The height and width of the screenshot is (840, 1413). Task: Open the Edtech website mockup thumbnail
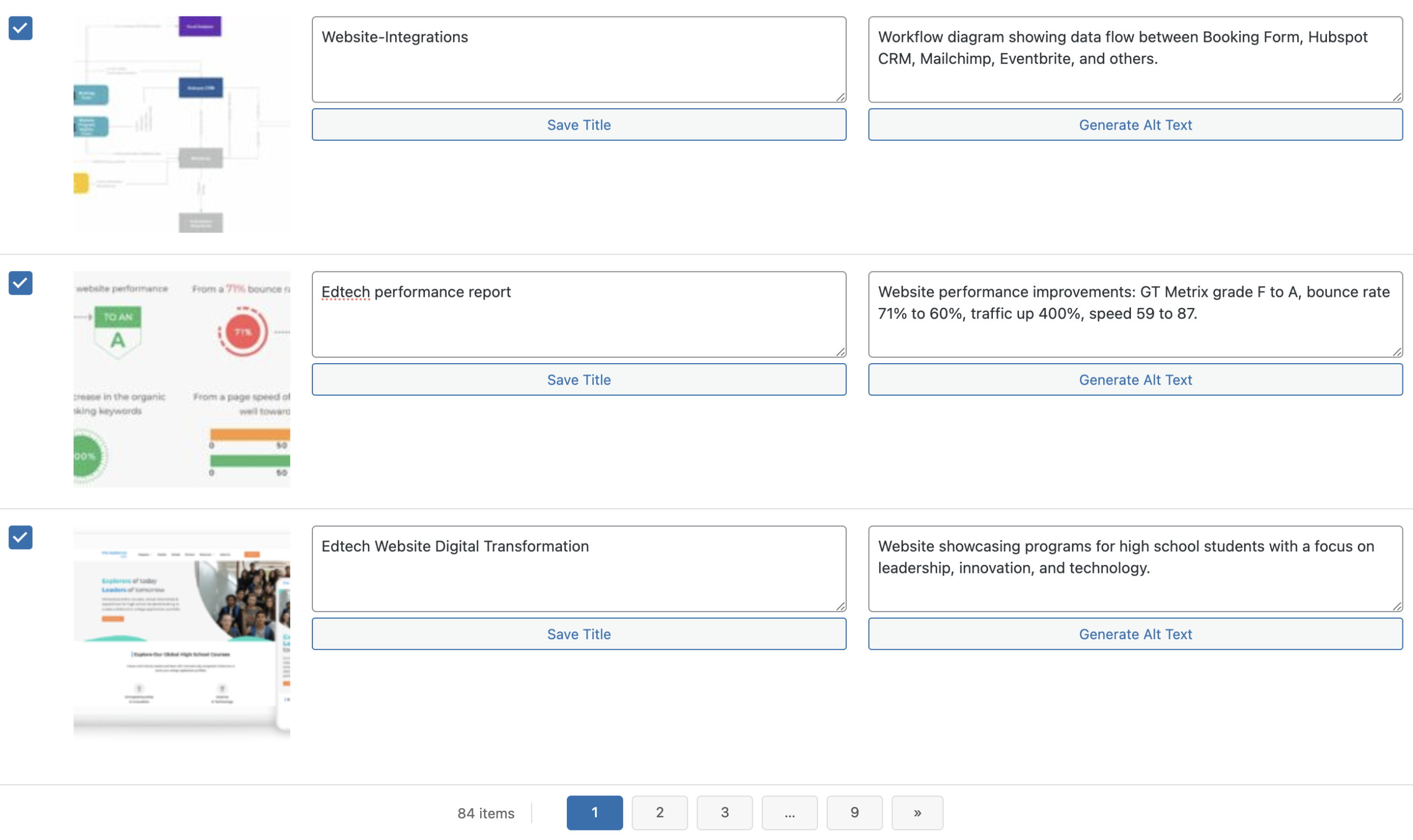[x=182, y=634]
